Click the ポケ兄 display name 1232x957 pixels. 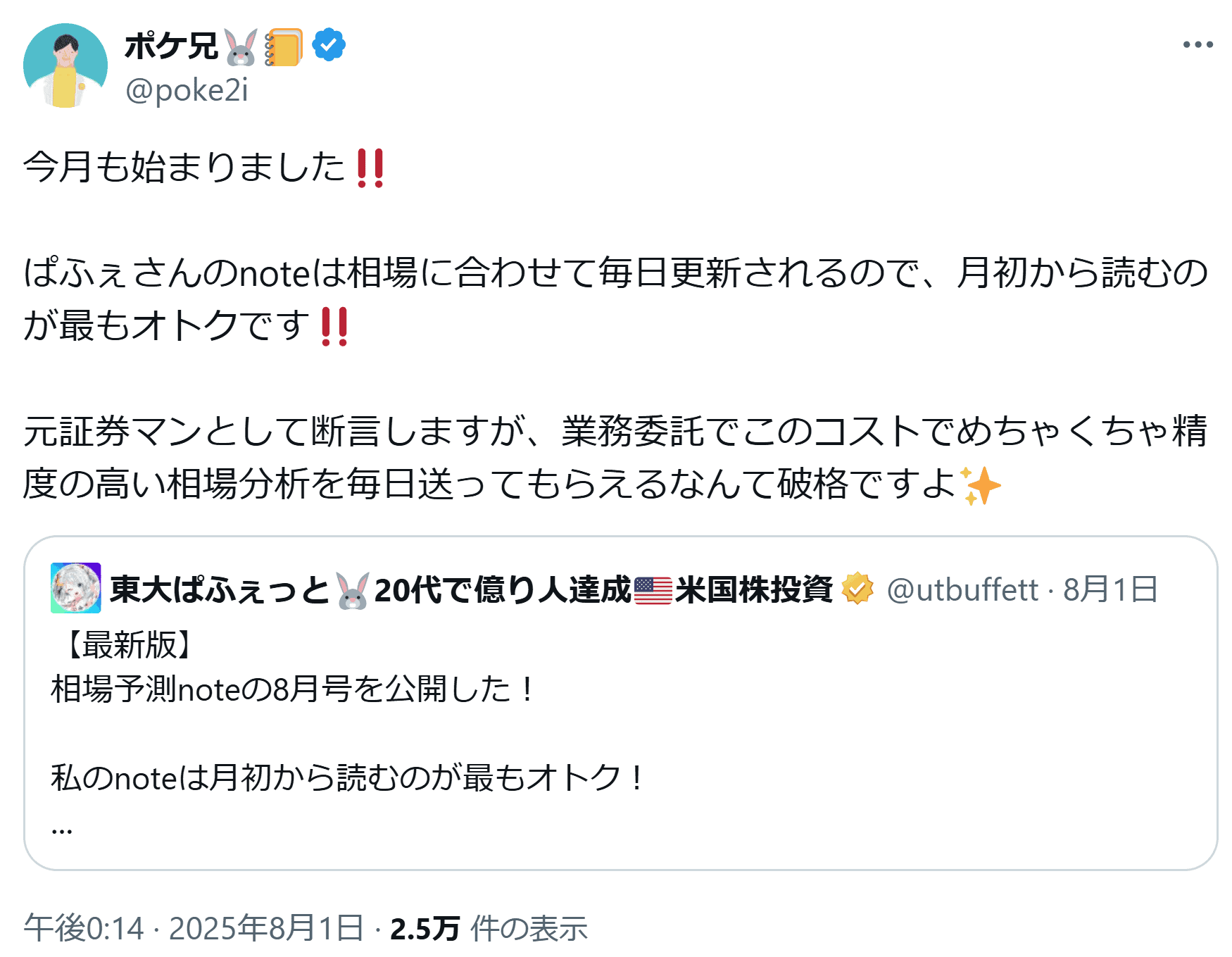pyautogui.click(x=172, y=46)
